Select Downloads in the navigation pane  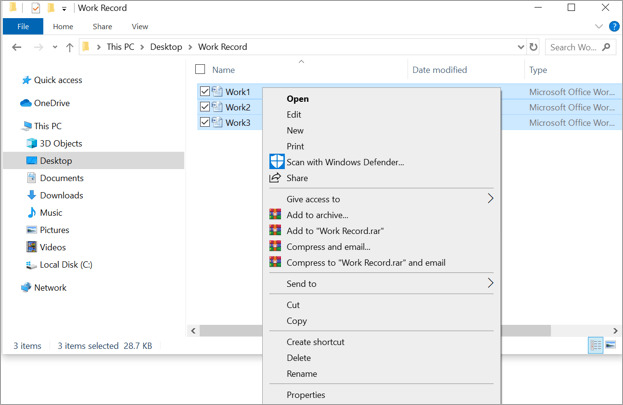pos(61,195)
